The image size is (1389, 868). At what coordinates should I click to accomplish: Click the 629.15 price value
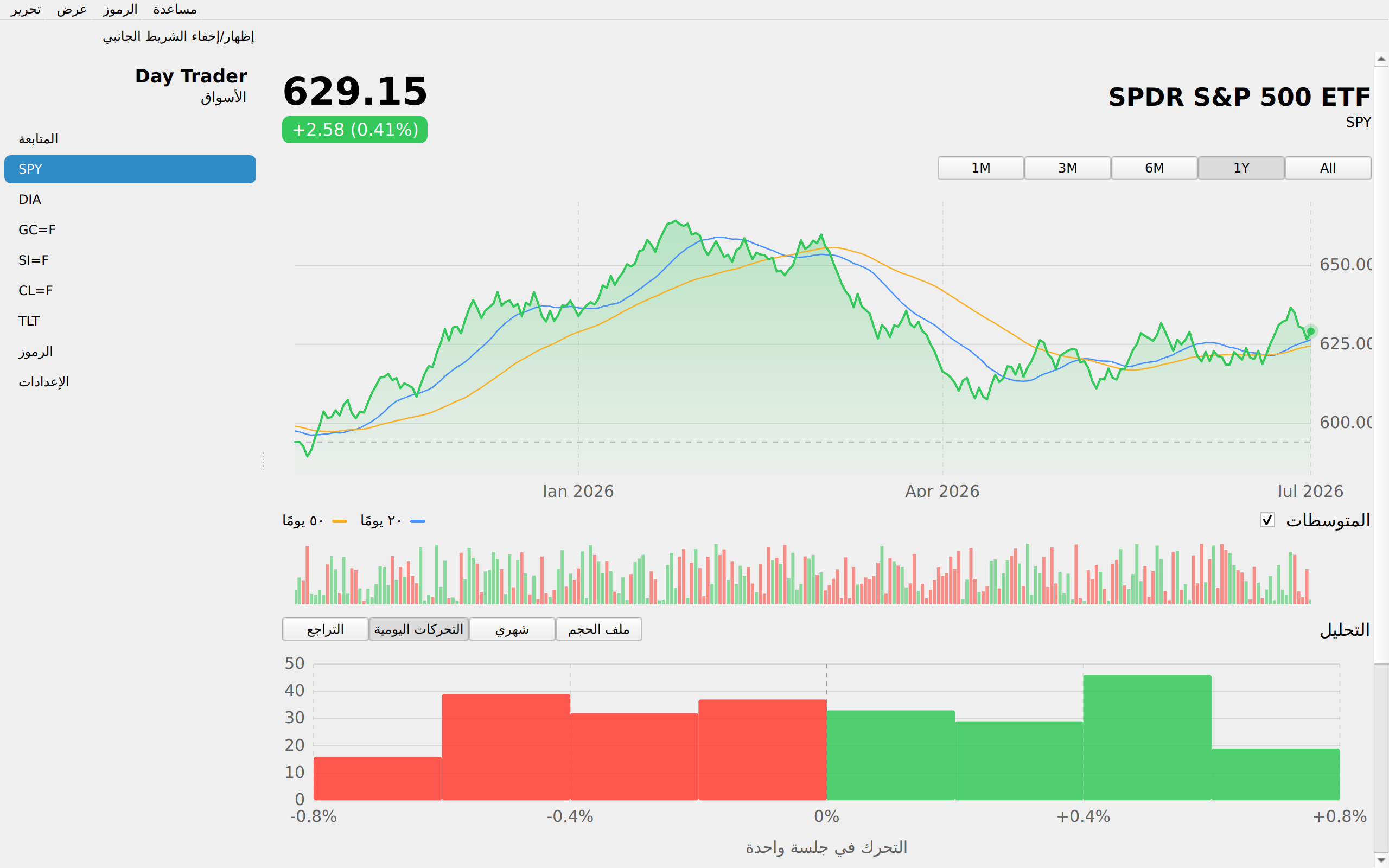tap(355, 92)
